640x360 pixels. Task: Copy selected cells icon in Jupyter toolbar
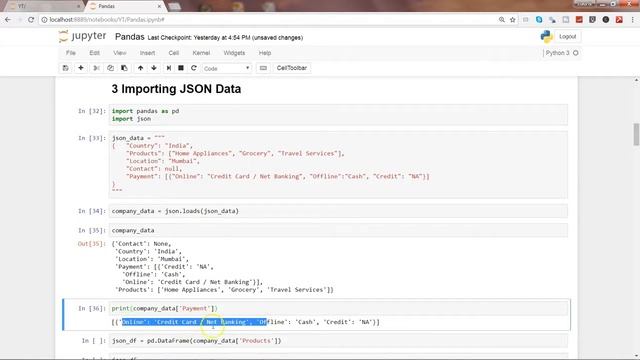pos(110,68)
